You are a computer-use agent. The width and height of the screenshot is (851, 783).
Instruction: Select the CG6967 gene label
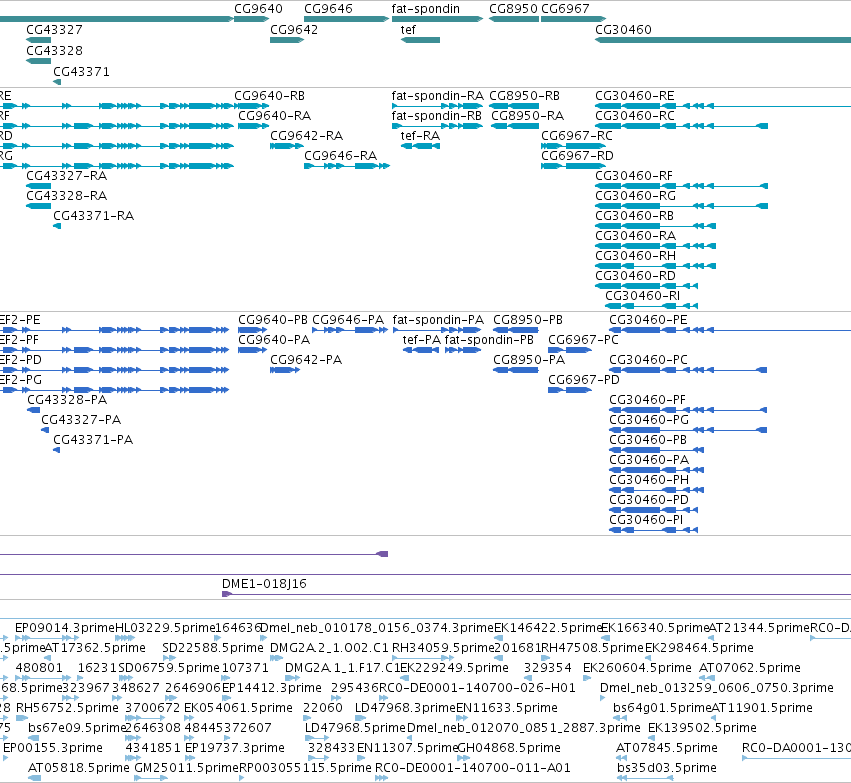point(565,9)
